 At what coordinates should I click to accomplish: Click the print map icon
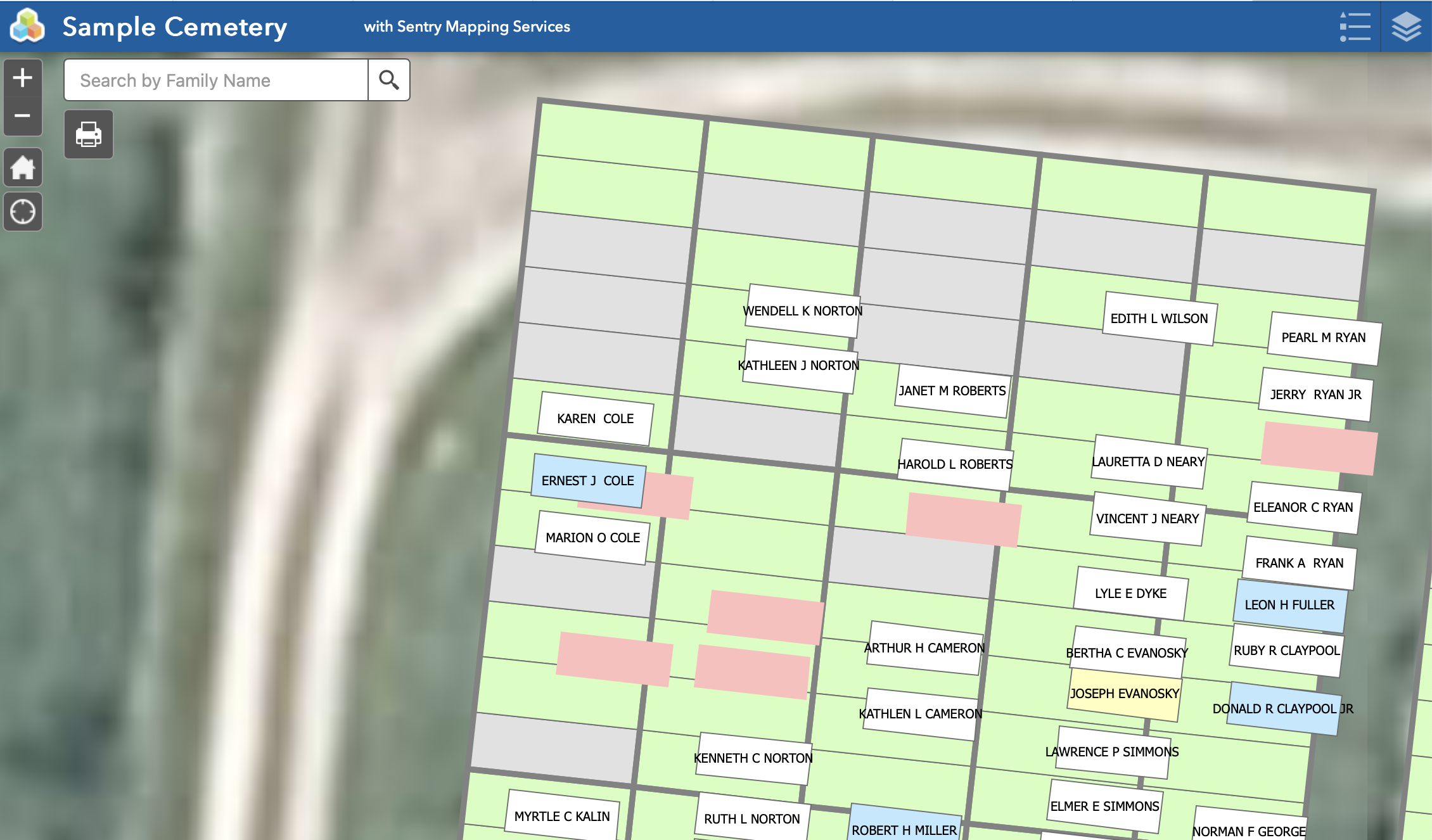click(89, 134)
